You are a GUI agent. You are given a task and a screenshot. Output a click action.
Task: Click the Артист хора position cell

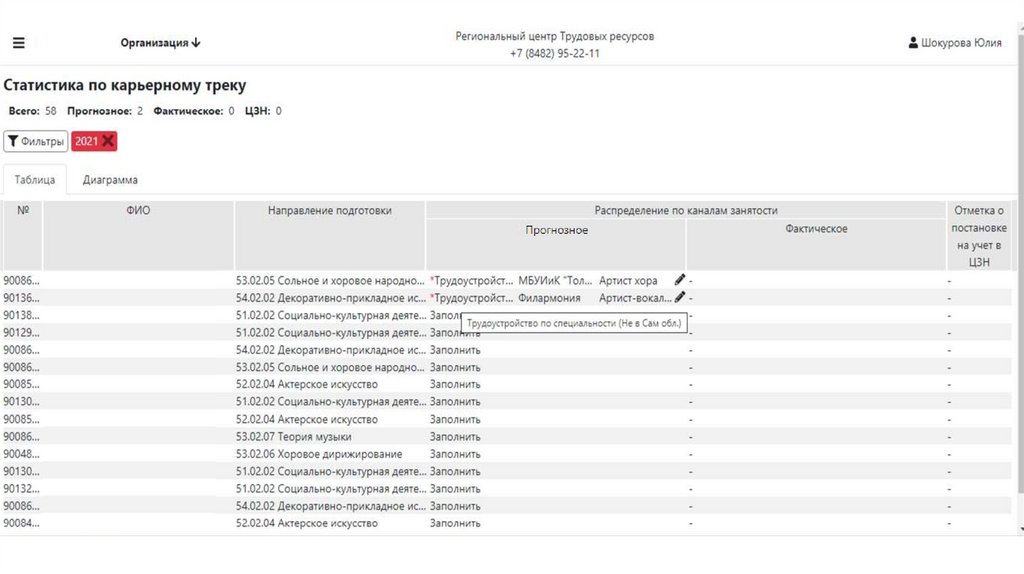pos(628,281)
